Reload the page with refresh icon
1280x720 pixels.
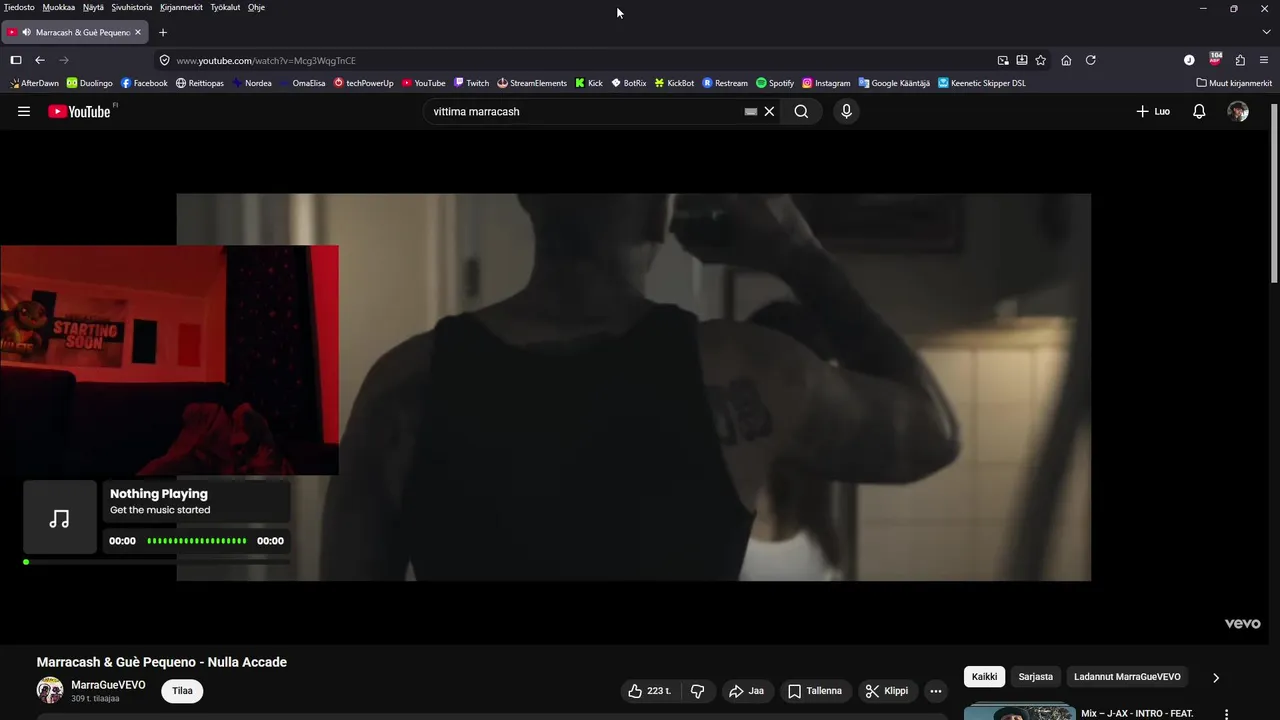click(x=1091, y=60)
